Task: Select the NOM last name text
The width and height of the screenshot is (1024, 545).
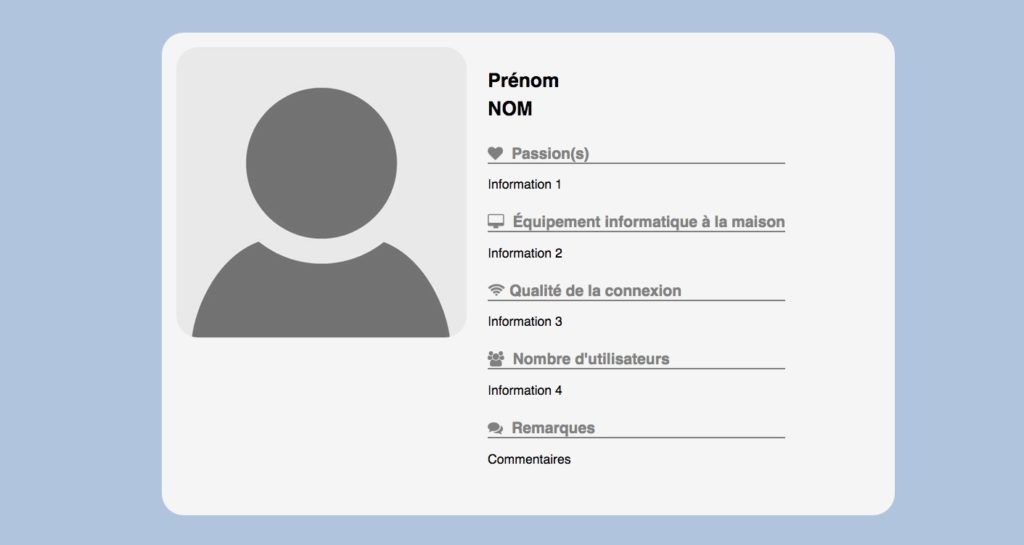Action: [x=510, y=108]
